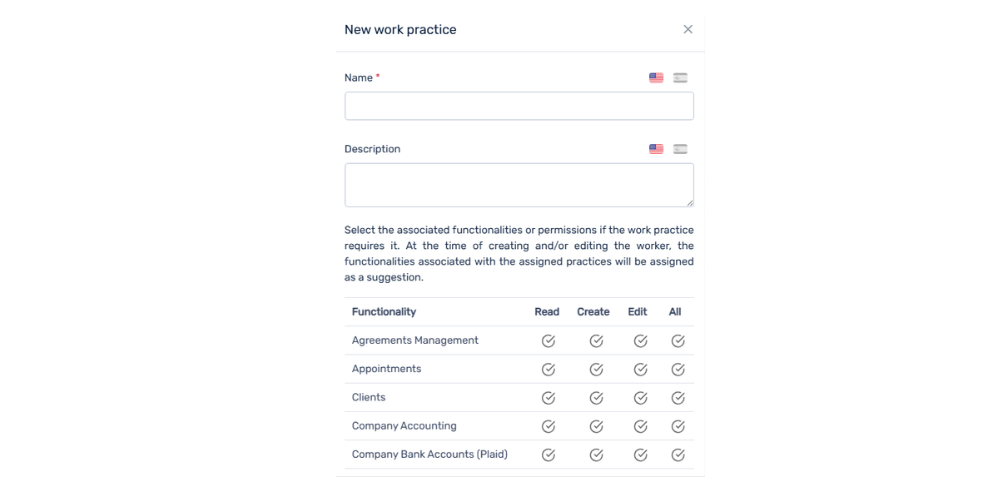Image resolution: width=1000 pixels, height=500 pixels.
Task: Enable All for Agreements Management
Action: pyautogui.click(x=678, y=341)
